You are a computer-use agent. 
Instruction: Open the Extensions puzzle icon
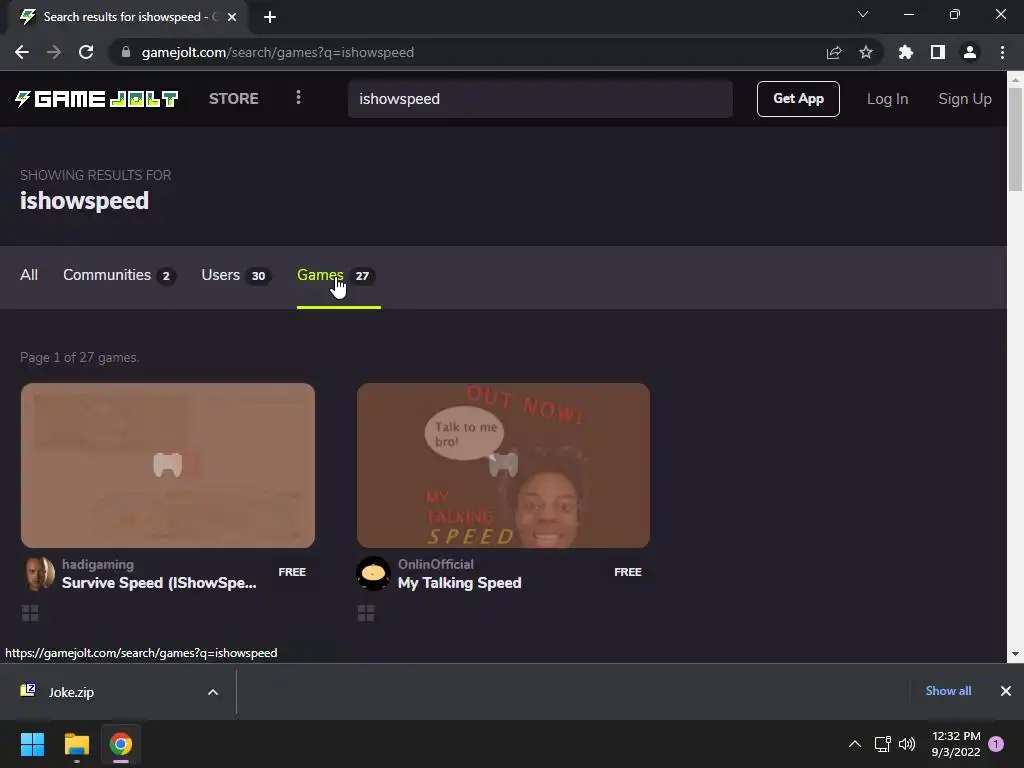pos(905,52)
